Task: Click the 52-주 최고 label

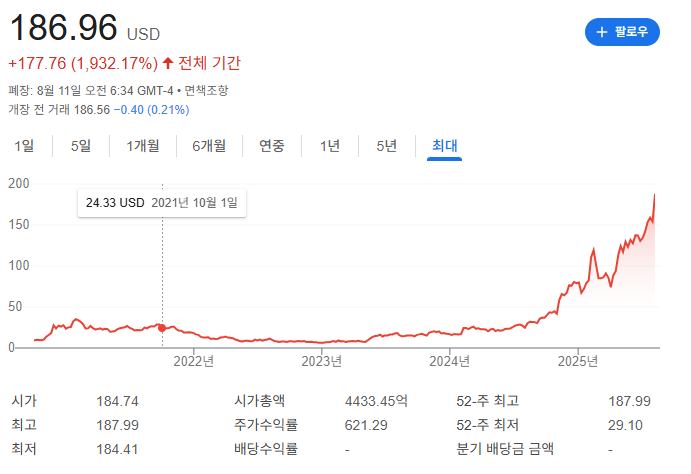Action: tap(487, 401)
